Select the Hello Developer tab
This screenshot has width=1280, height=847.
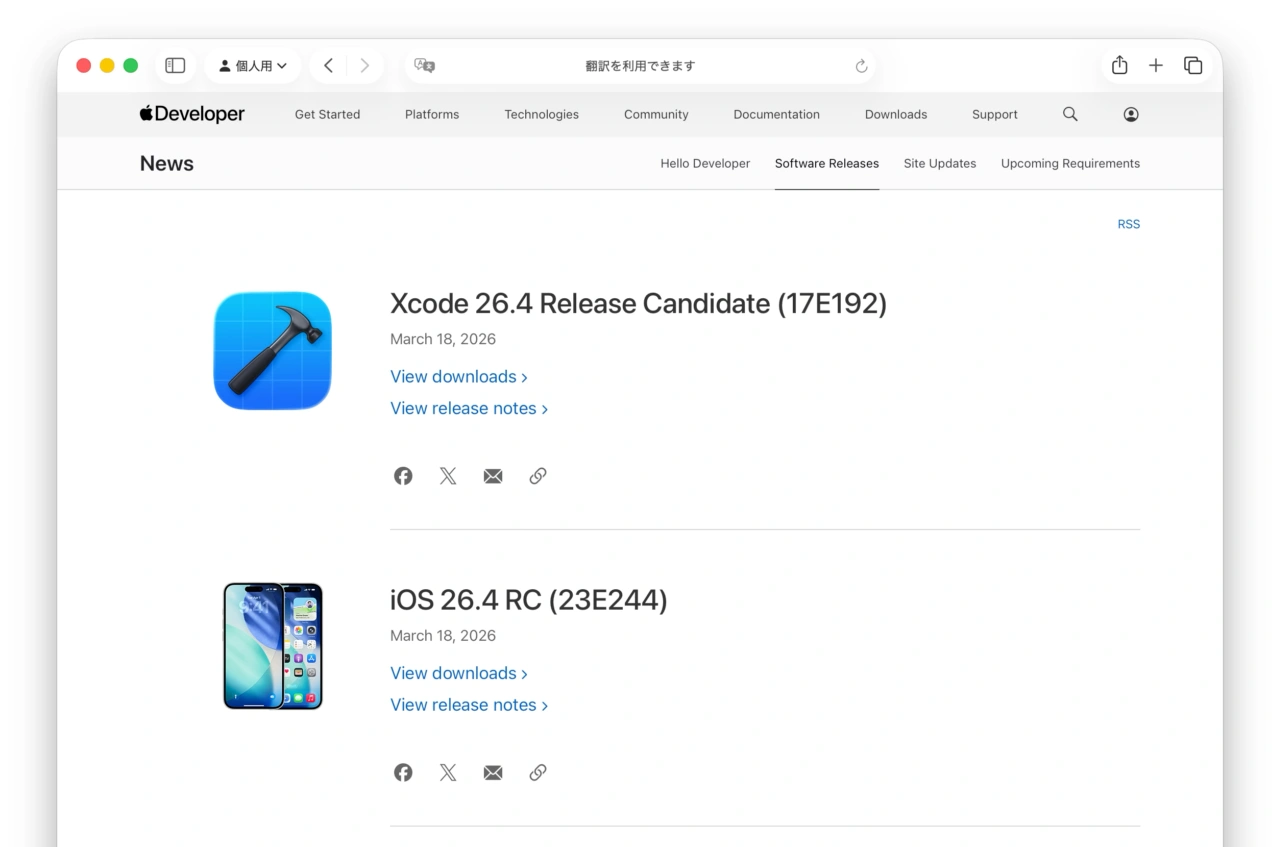pos(705,163)
